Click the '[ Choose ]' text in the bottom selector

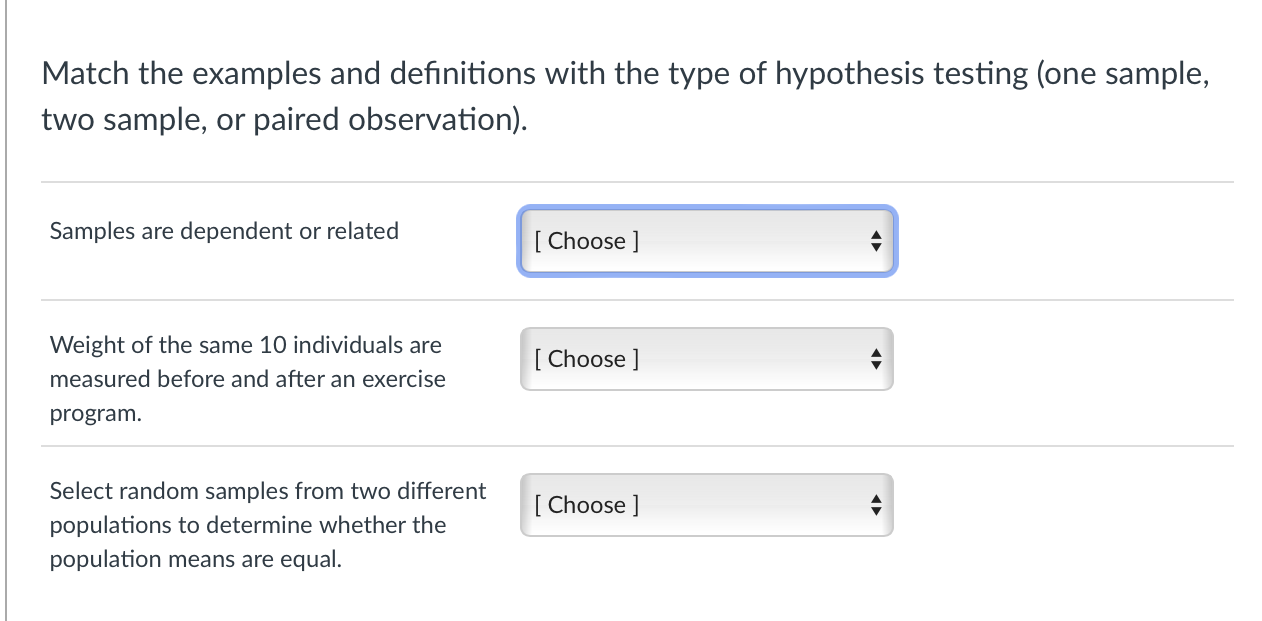click(x=587, y=505)
